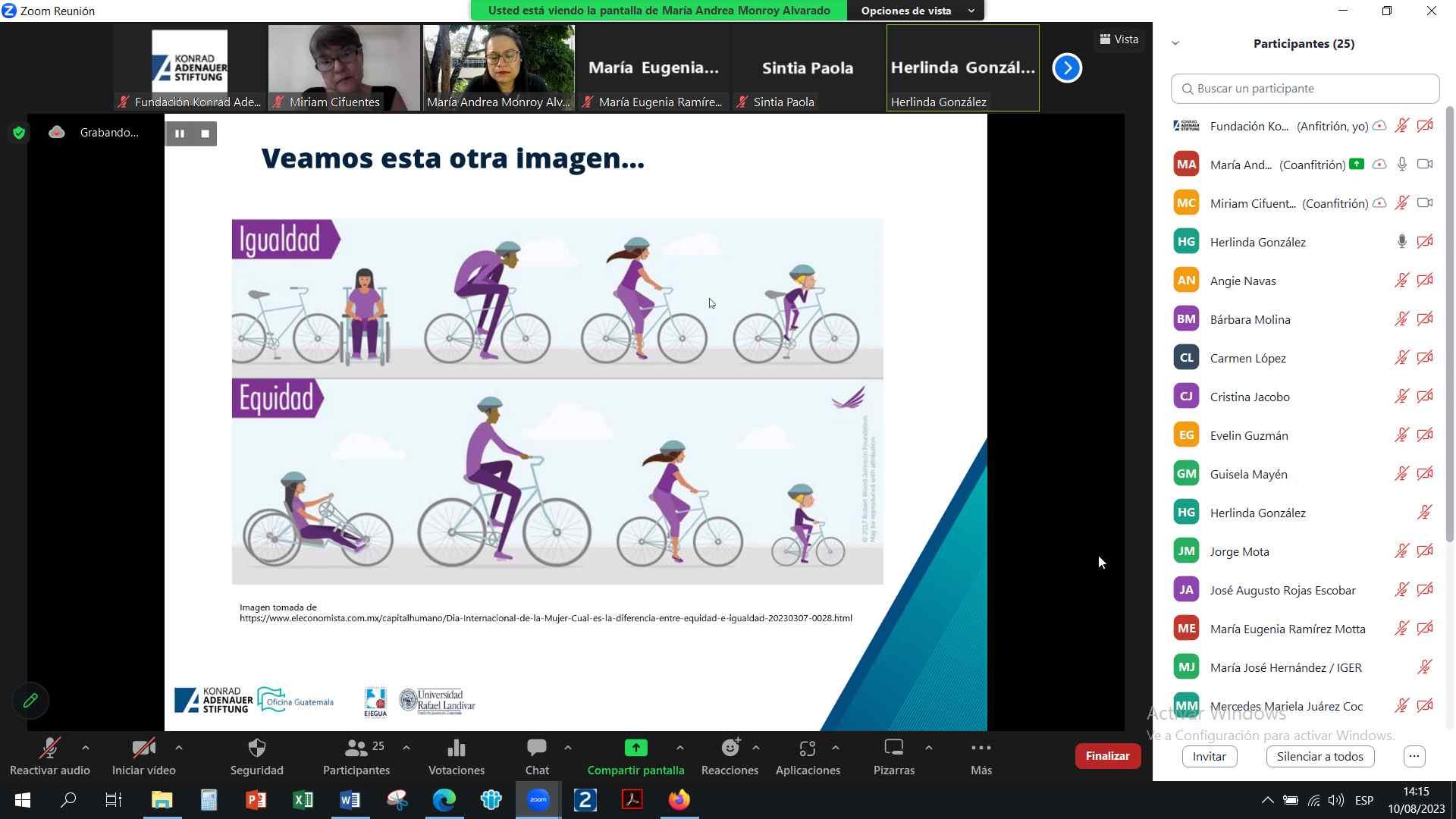Click the green Compartir pantalla icon
The image size is (1456, 819).
coord(635,748)
